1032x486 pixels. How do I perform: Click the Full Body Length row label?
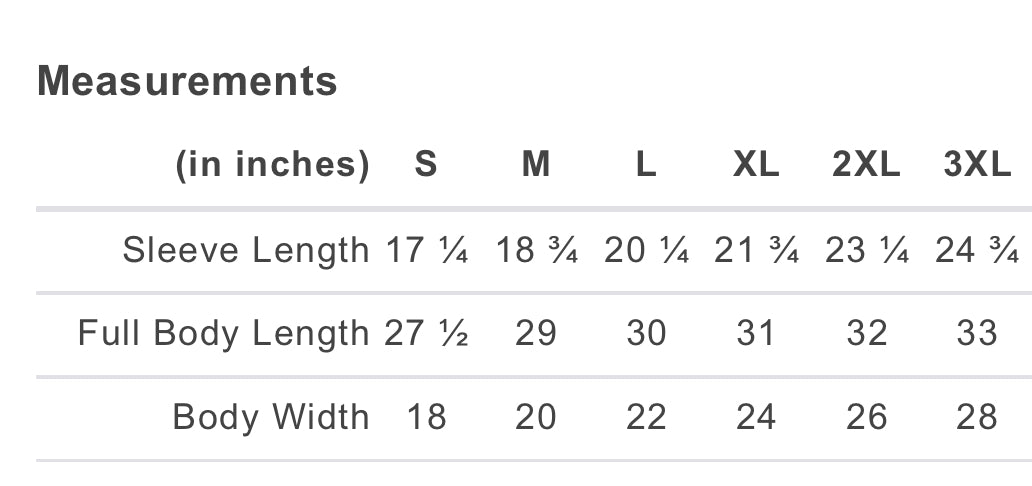tap(223, 334)
